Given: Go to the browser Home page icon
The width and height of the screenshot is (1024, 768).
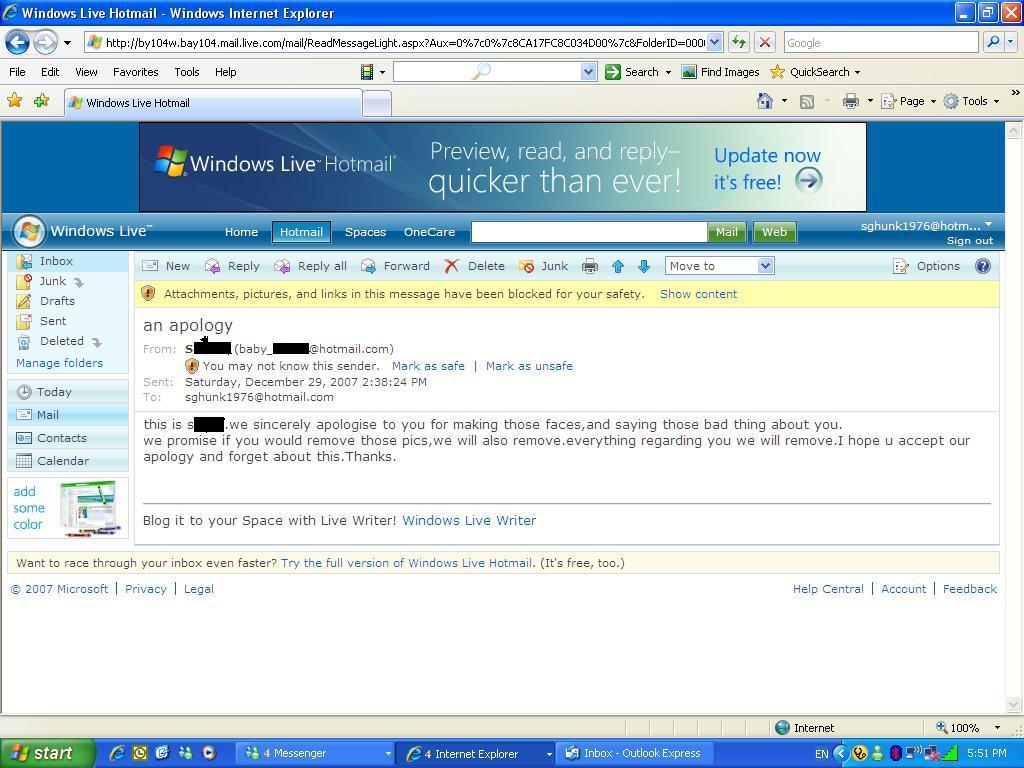Looking at the screenshot, I should coord(765,101).
